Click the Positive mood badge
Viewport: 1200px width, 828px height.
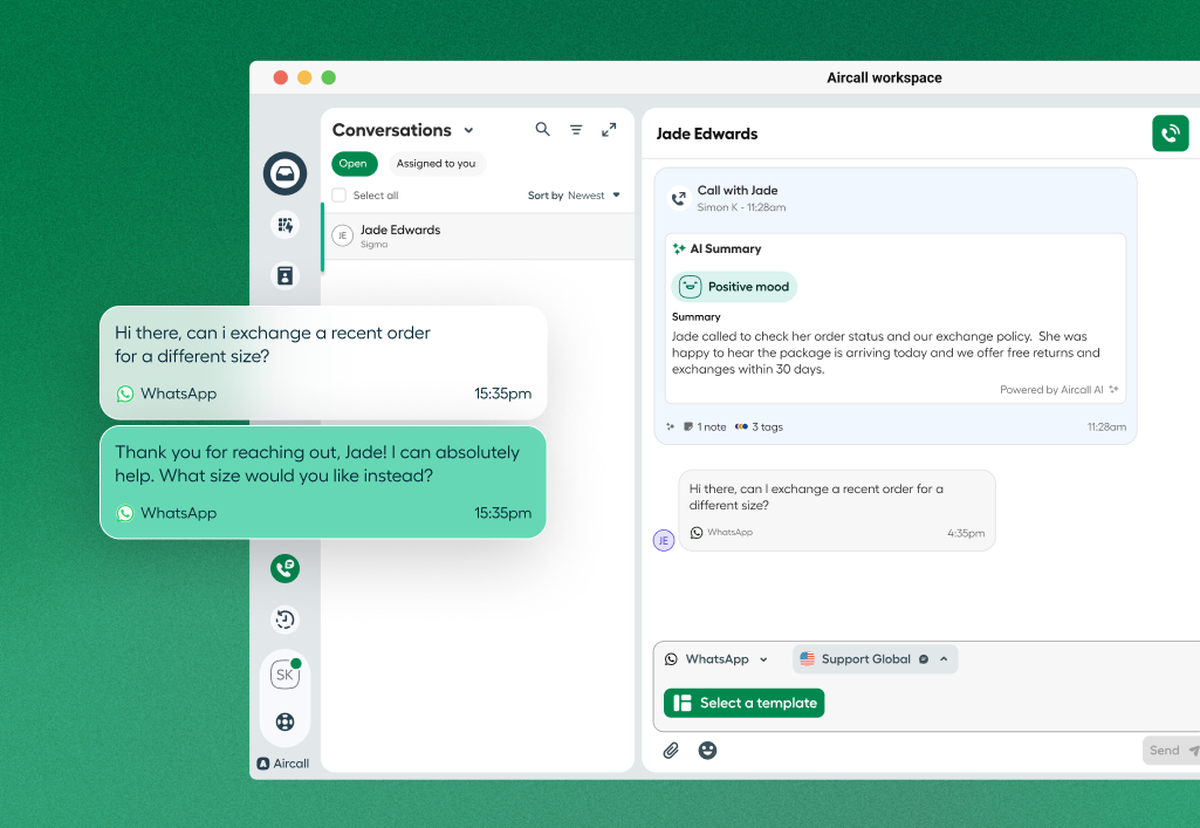pyautogui.click(x=734, y=287)
